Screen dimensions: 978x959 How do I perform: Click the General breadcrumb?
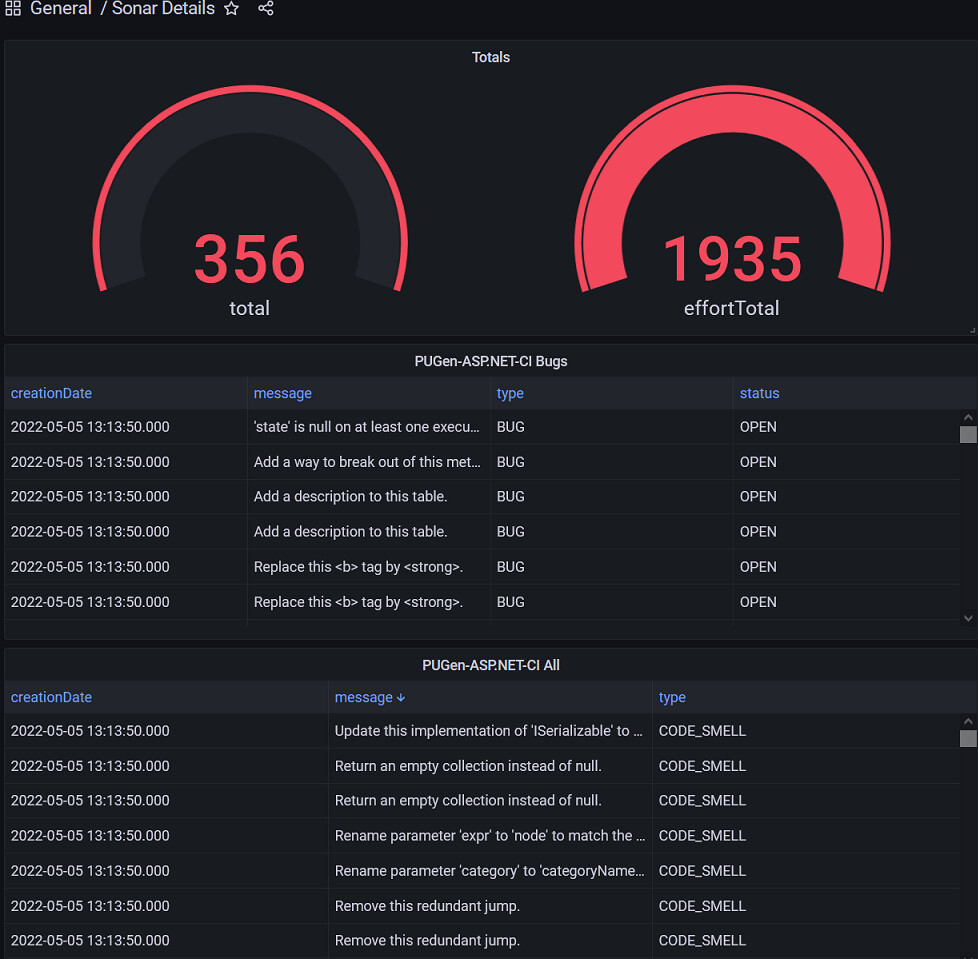(x=61, y=9)
